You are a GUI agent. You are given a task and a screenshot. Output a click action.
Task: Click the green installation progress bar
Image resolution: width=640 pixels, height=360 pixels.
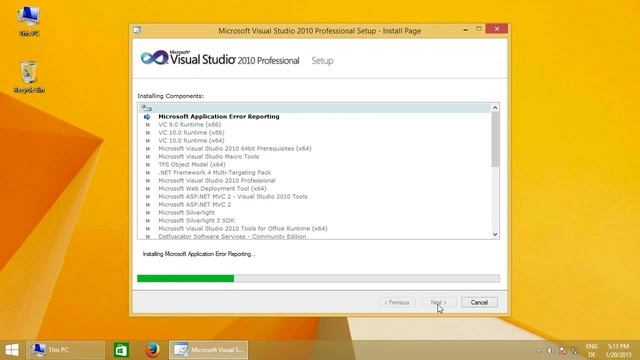tap(186, 278)
